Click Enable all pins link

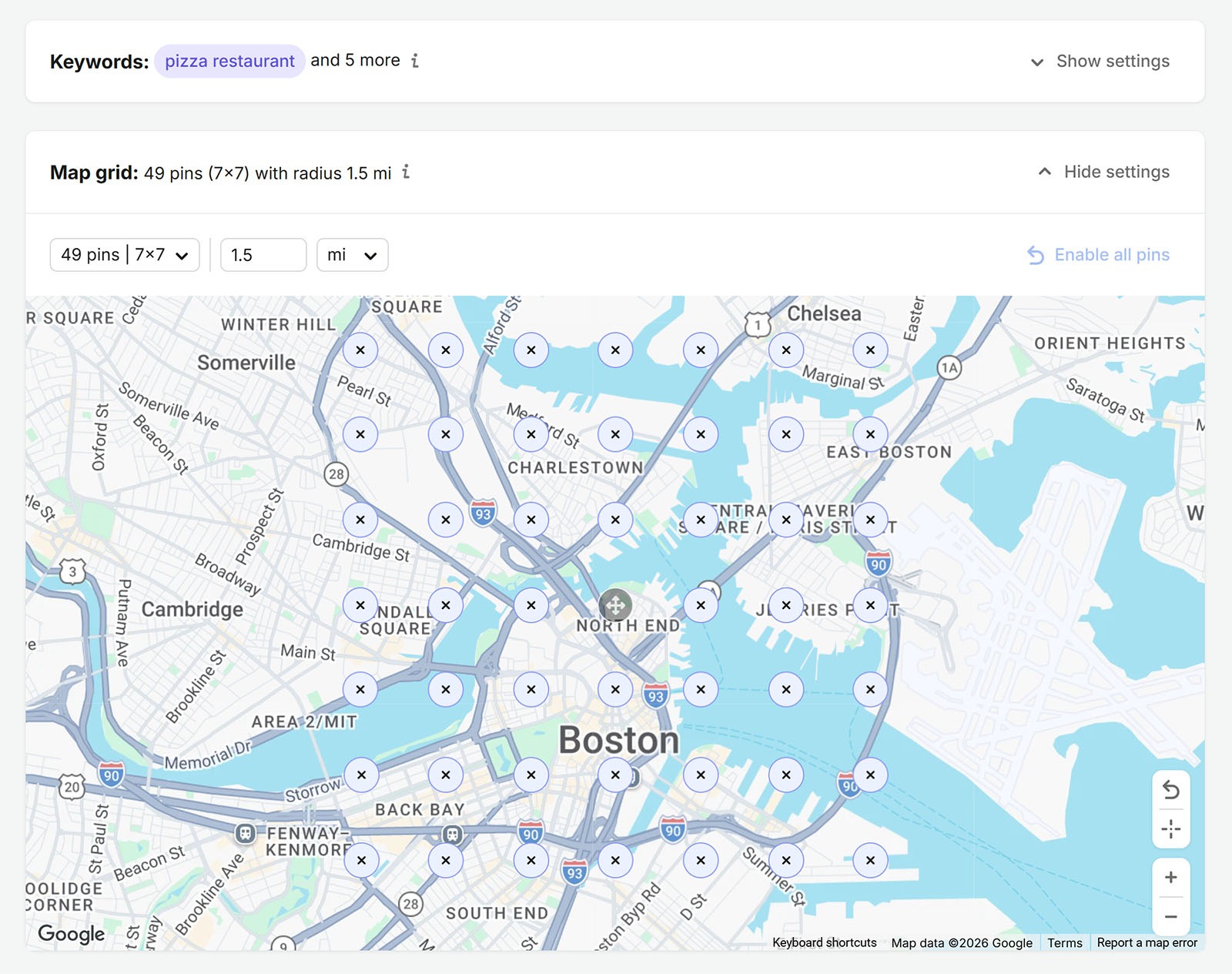click(1099, 255)
